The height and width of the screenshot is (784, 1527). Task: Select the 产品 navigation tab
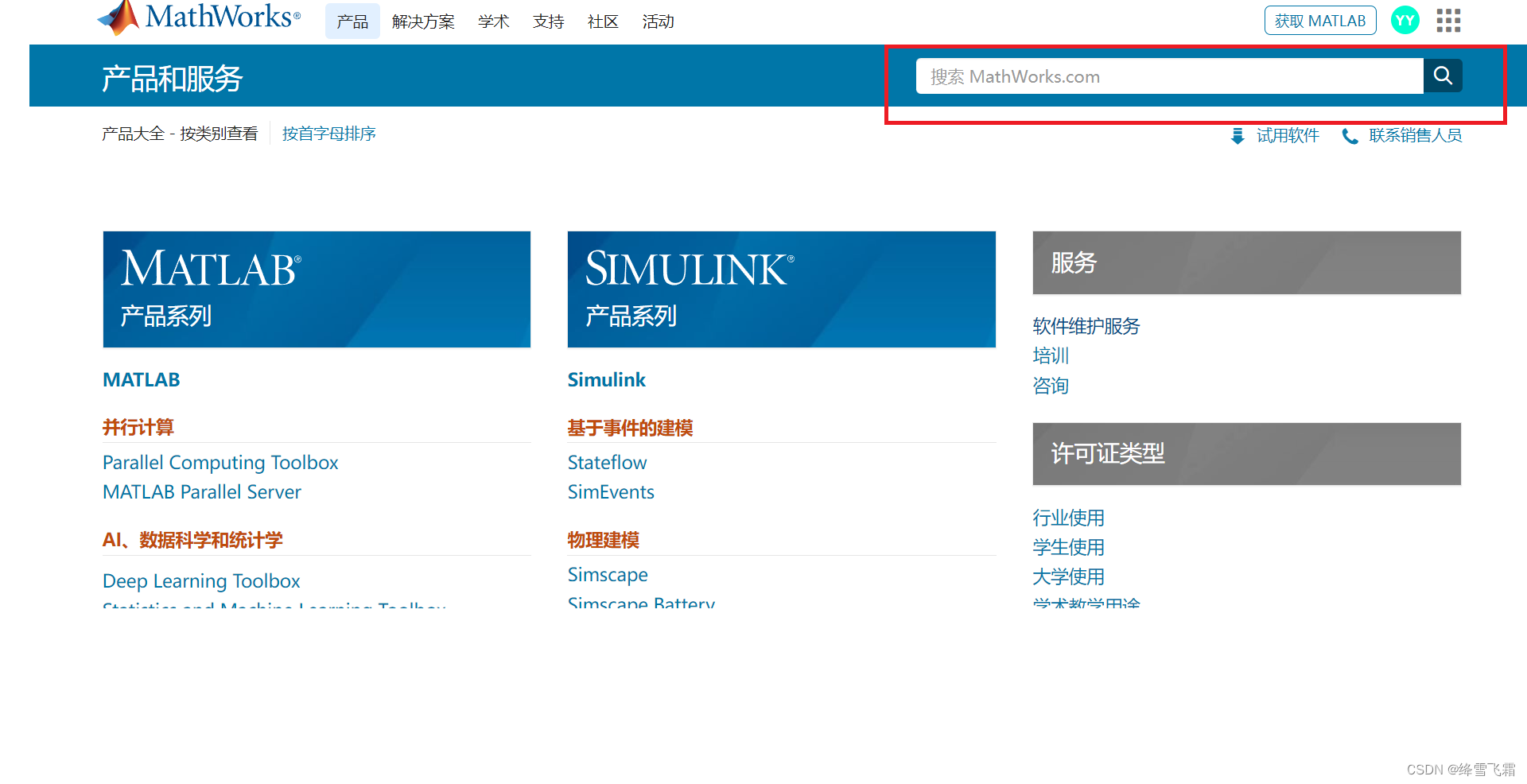click(x=352, y=21)
